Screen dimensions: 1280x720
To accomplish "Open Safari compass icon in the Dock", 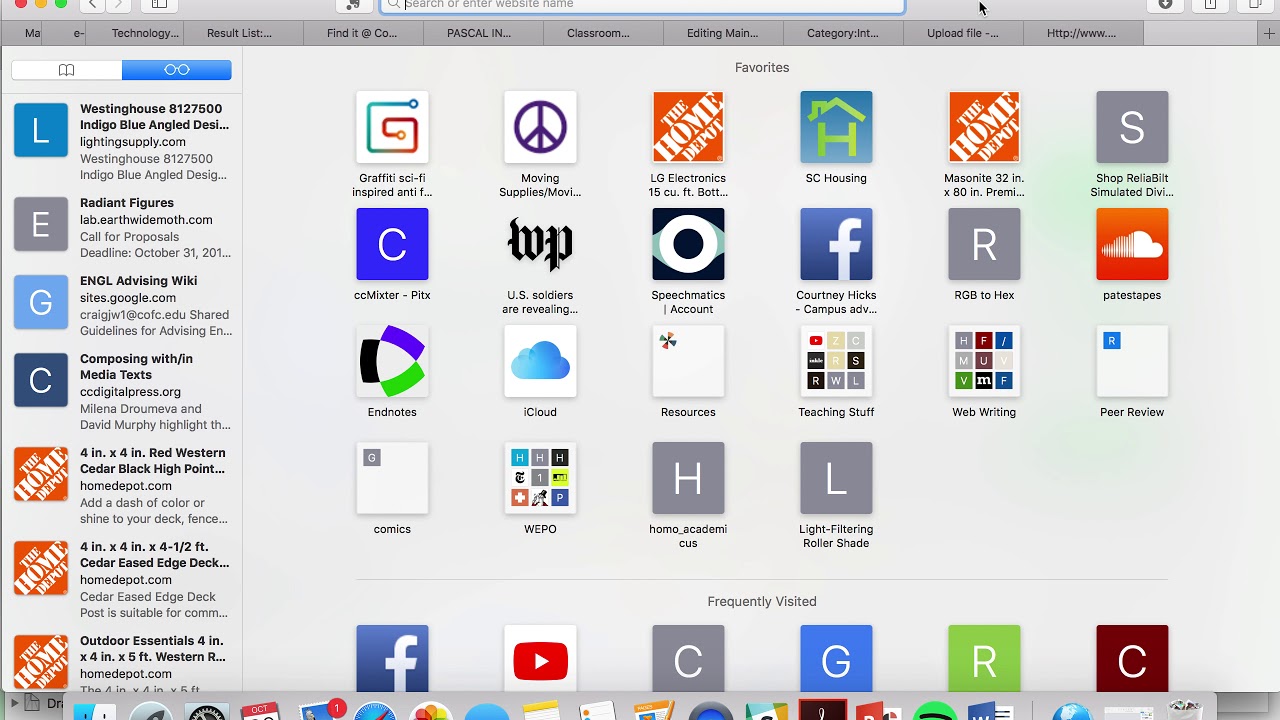I will pyautogui.click(x=376, y=711).
